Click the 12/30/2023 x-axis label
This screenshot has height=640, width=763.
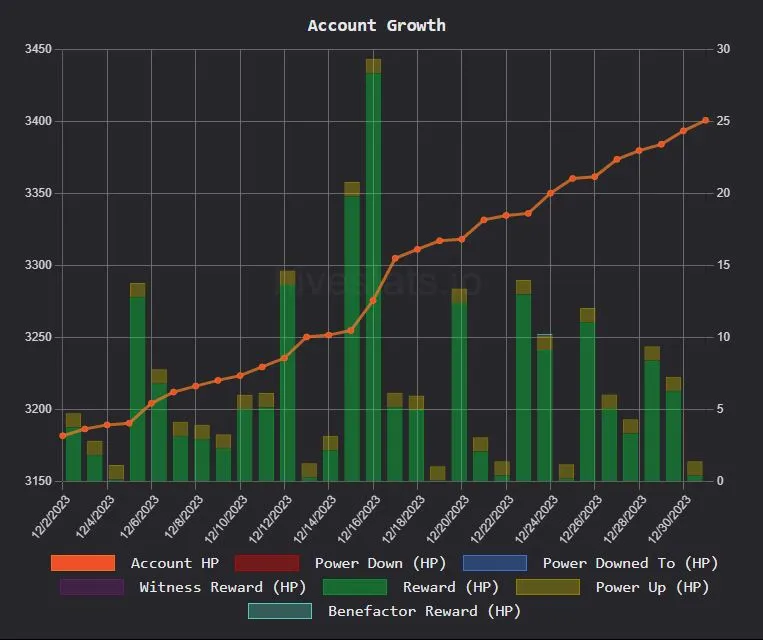(x=669, y=519)
